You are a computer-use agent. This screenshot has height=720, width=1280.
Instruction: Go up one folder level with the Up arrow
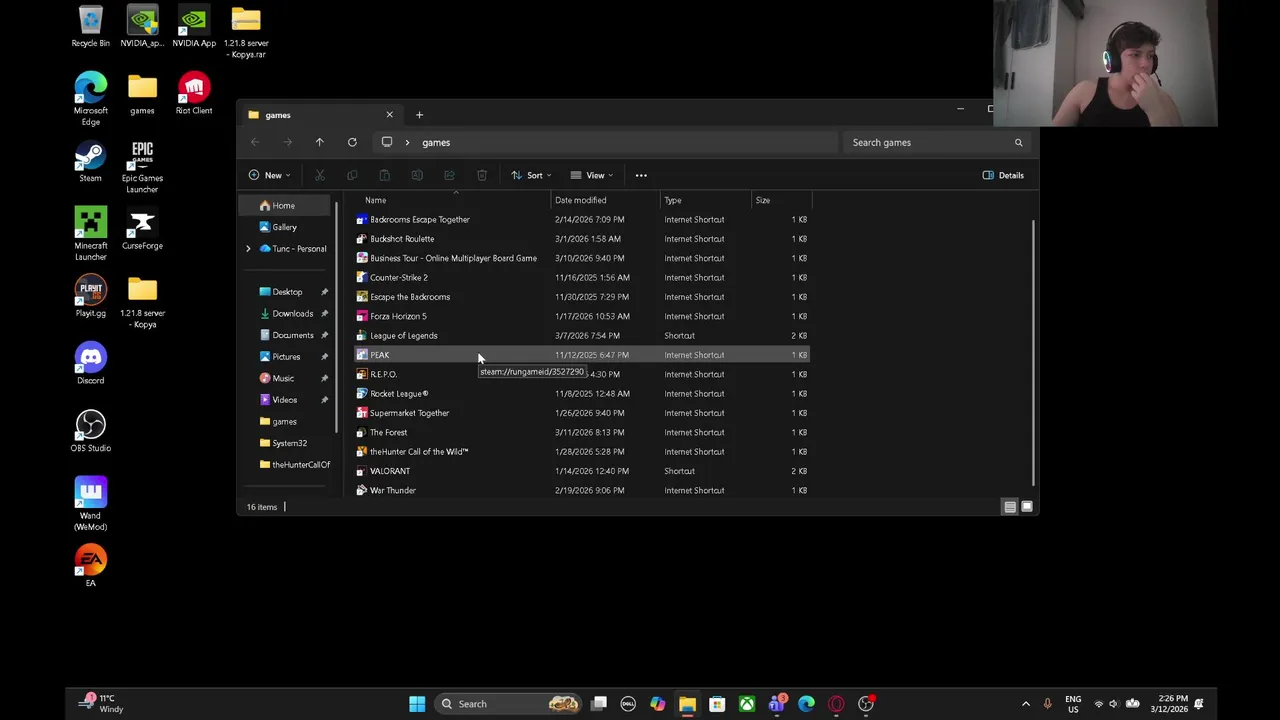[x=319, y=142]
